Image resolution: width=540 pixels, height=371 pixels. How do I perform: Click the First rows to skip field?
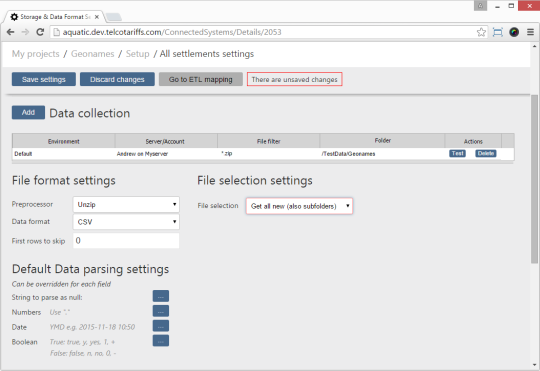point(126,240)
